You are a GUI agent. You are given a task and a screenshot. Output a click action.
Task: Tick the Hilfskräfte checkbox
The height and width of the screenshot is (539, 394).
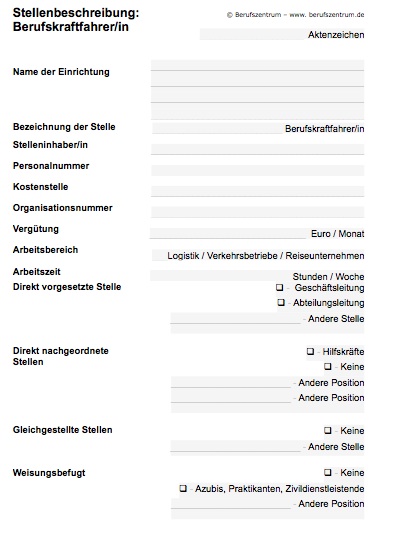[310, 351]
